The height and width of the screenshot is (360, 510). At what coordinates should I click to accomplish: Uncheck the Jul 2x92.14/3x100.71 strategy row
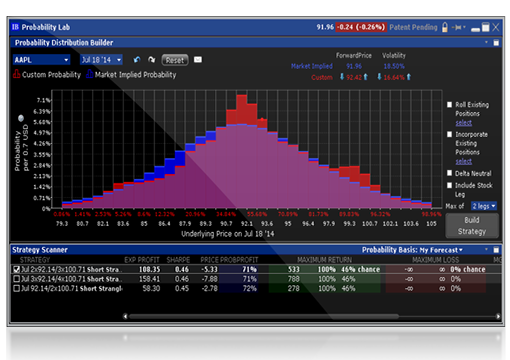tap(16, 269)
